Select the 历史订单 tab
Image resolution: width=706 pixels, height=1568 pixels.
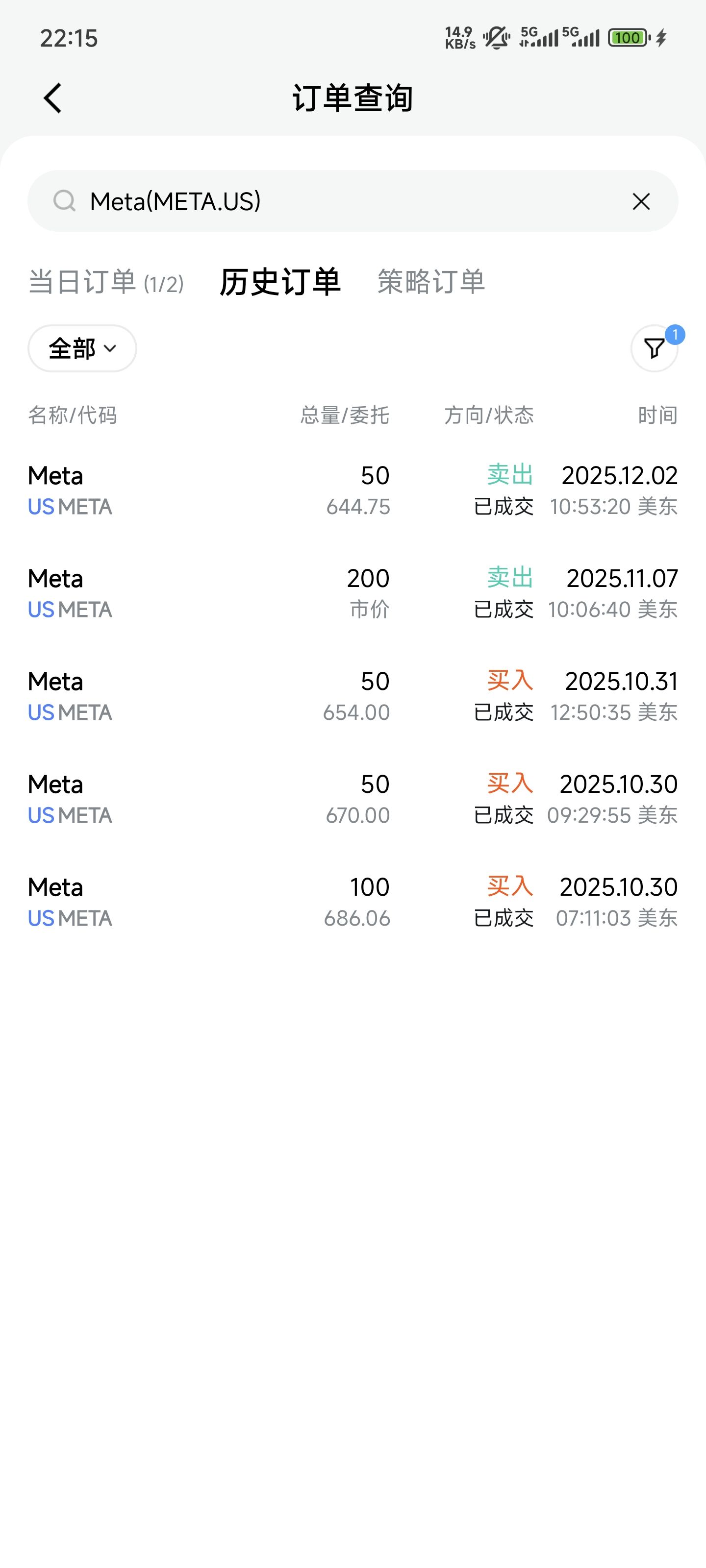[279, 282]
